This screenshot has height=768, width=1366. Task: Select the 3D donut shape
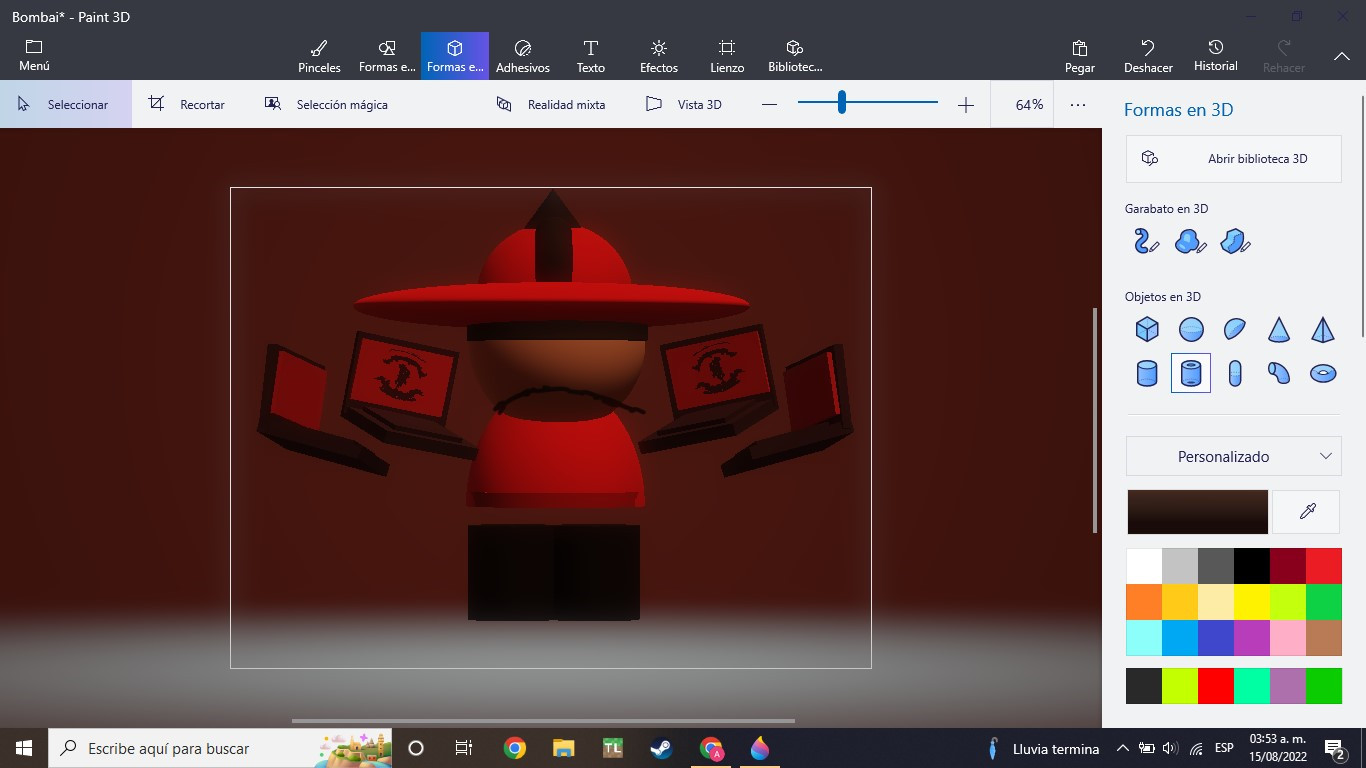pos(1322,373)
